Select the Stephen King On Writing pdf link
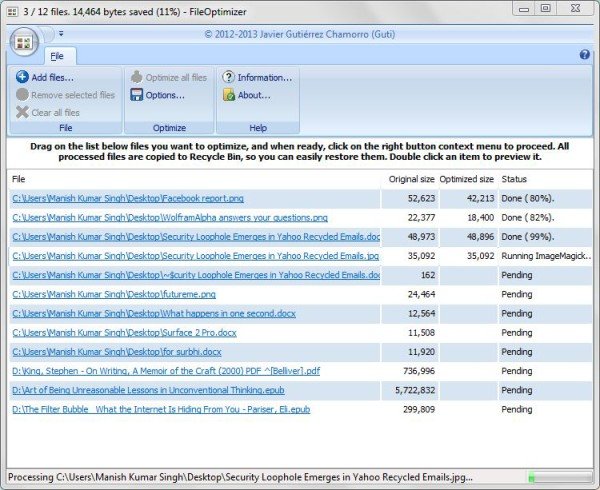 [166, 371]
